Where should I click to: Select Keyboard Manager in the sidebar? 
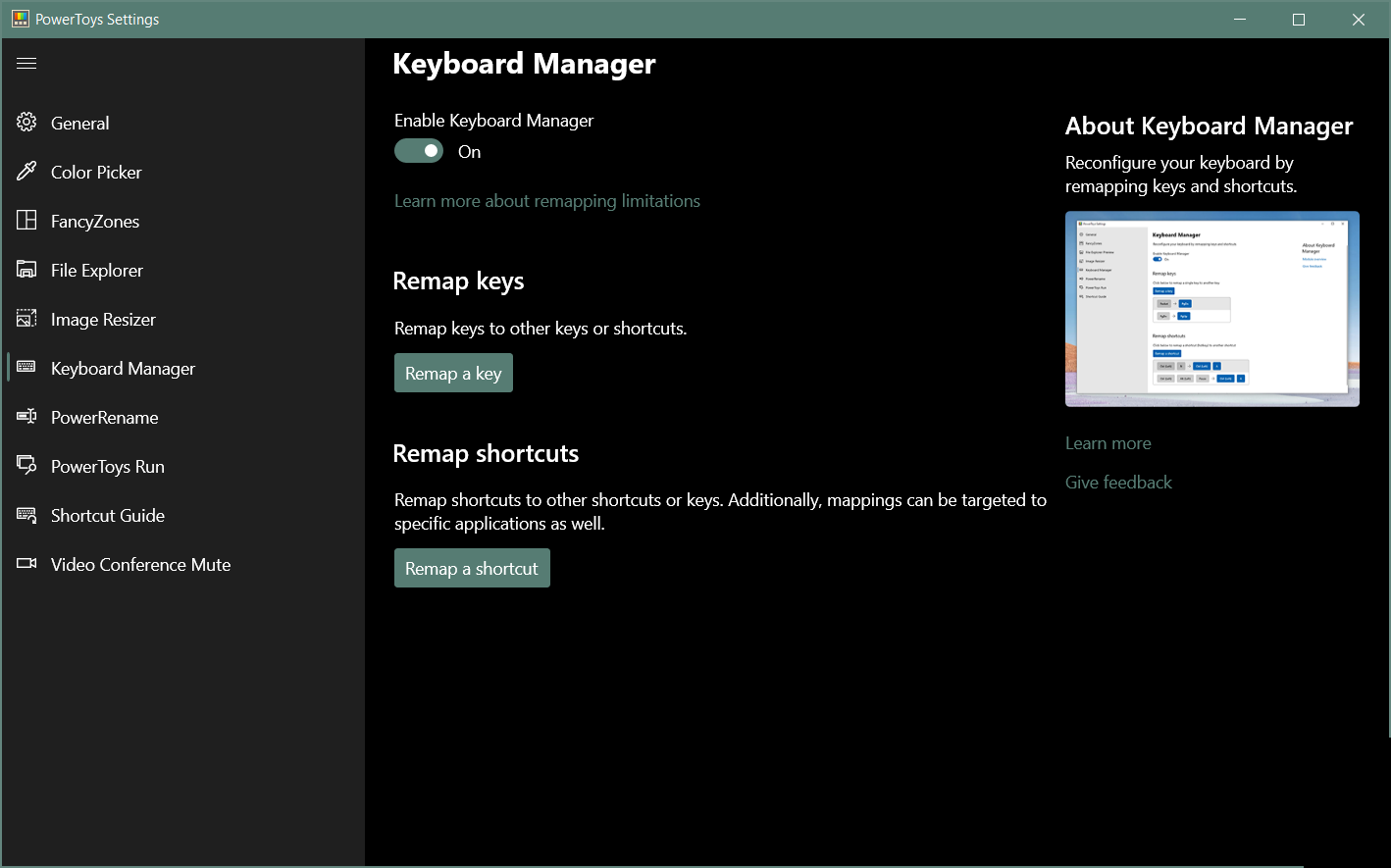123,369
